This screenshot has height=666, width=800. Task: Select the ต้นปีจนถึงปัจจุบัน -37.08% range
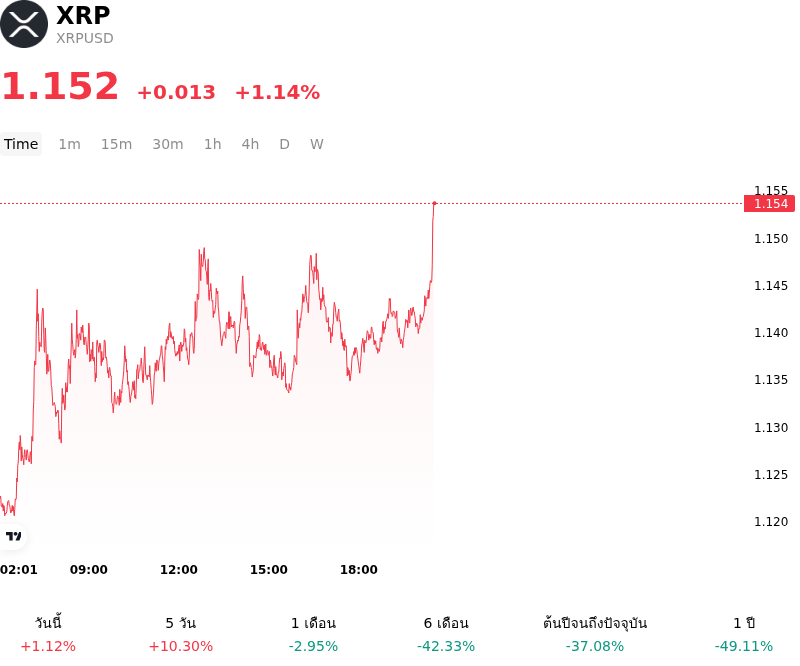(x=595, y=634)
